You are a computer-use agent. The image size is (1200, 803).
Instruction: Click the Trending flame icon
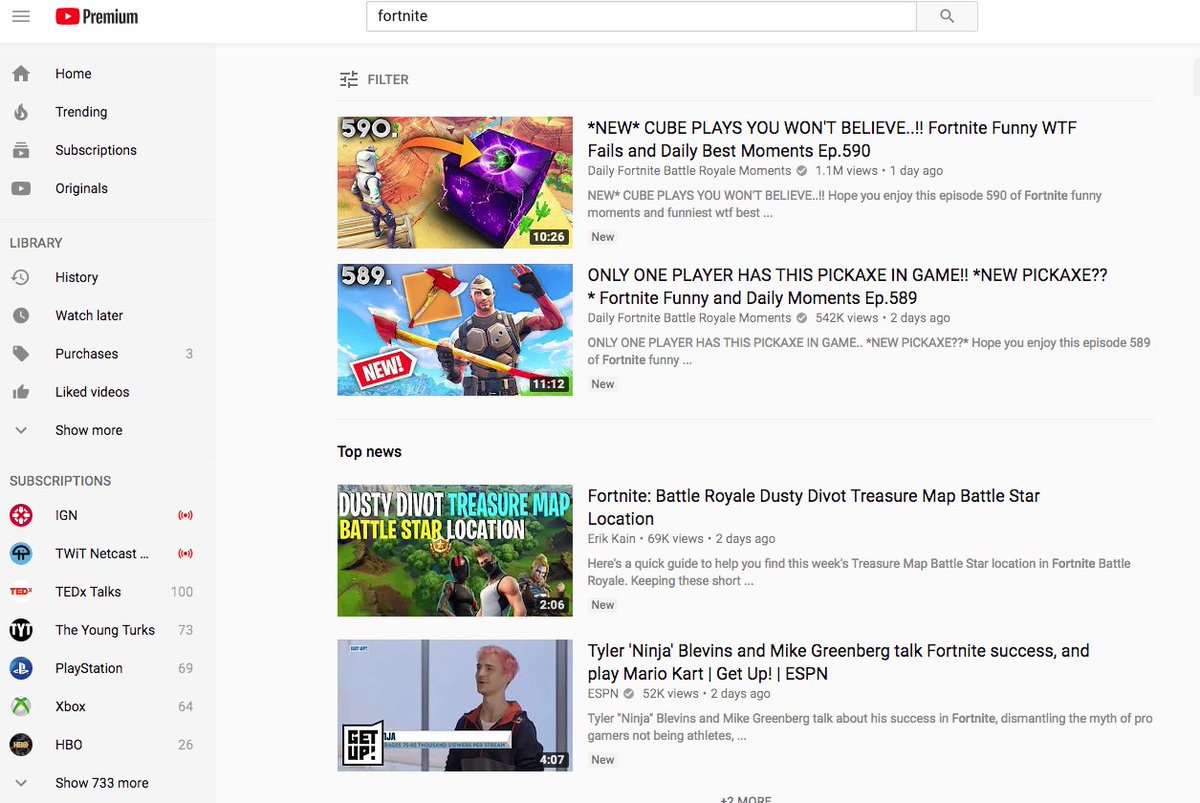(20, 112)
